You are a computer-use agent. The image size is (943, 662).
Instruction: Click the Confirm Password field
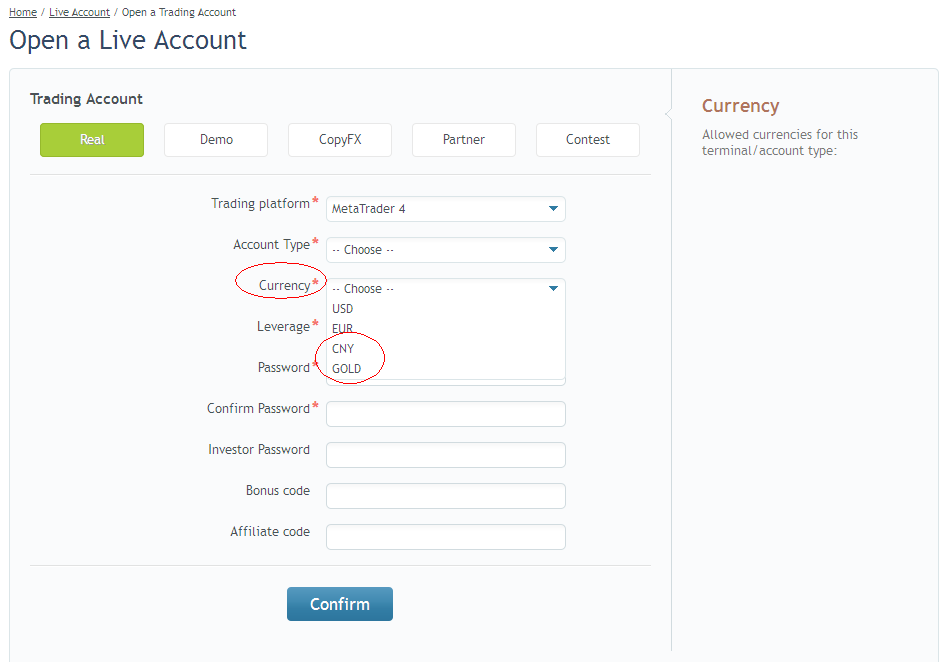point(445,414)
